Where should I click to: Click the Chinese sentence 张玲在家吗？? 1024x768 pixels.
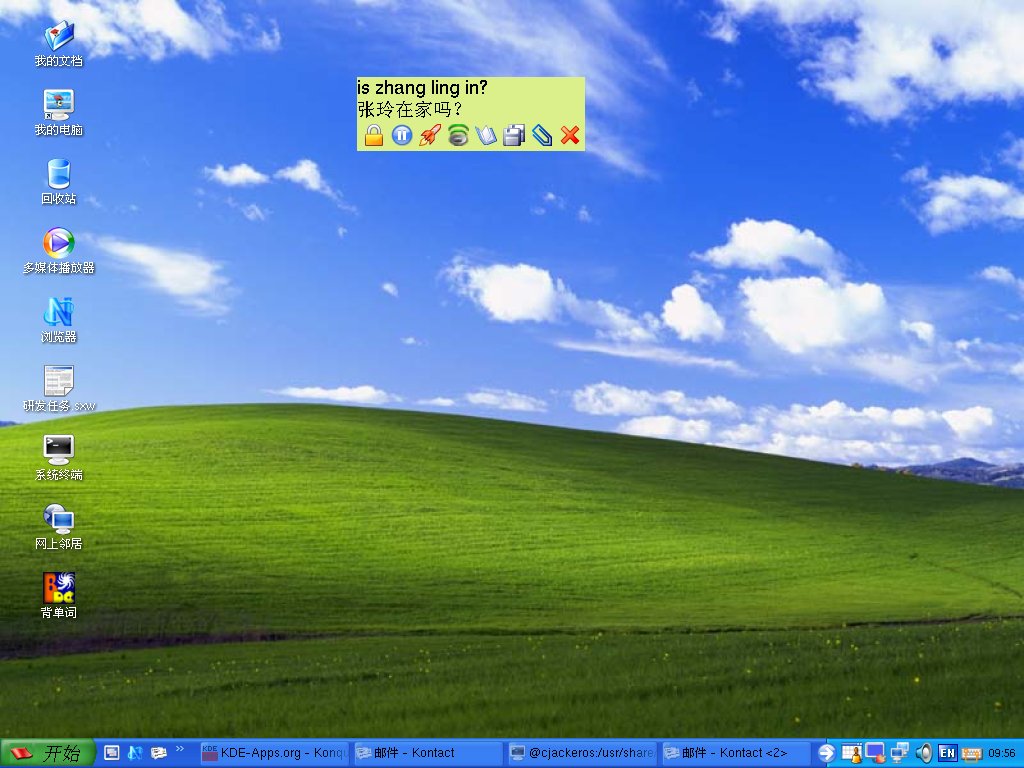[x=409, y=109]
